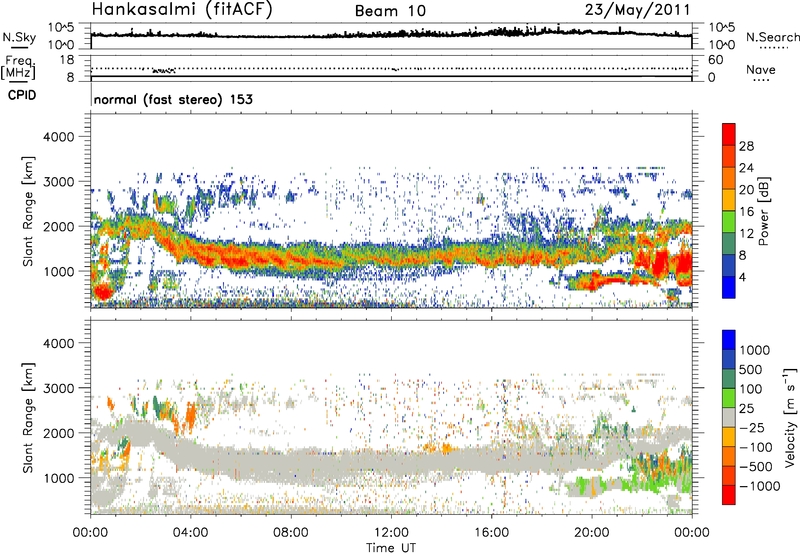This screenshot has width=800, height=554.
Task: Click '04:00' on the time axis
Action: pyautogui.click(x=191, y=533)
